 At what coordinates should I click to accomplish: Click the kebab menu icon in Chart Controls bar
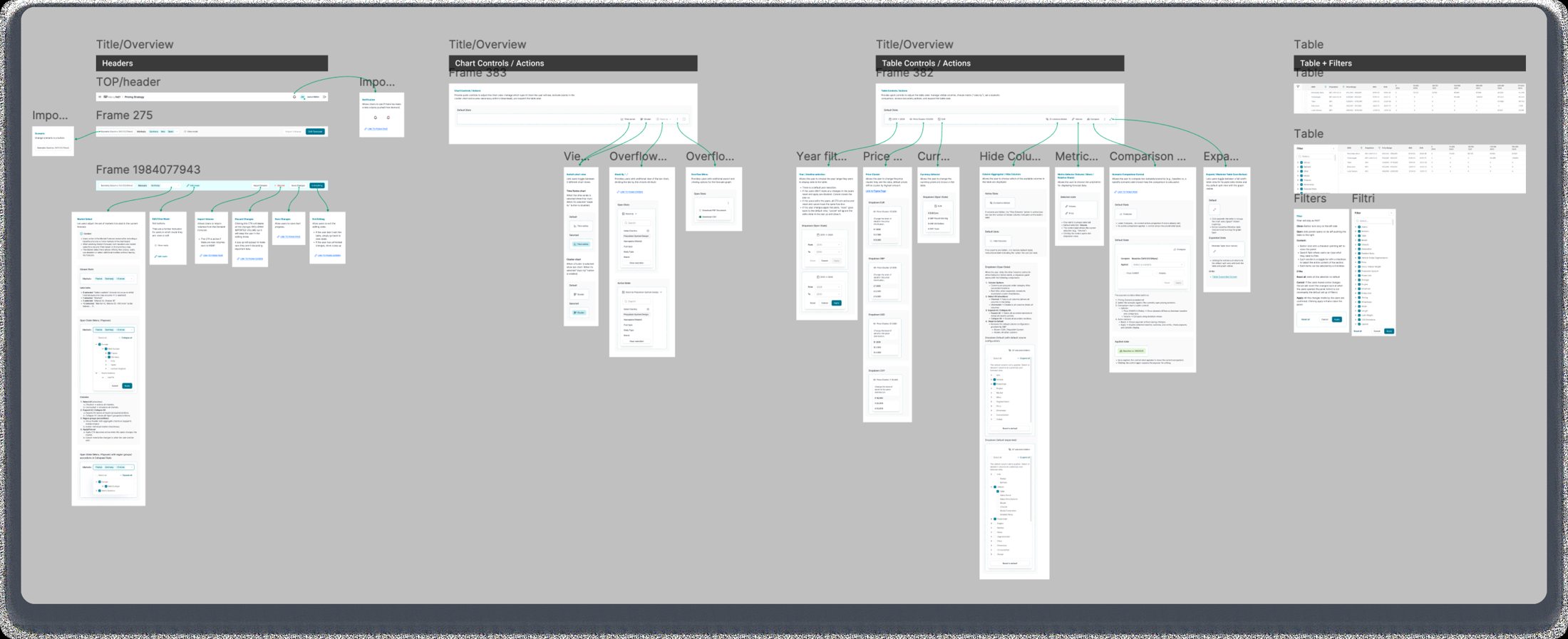coord(677,119)
